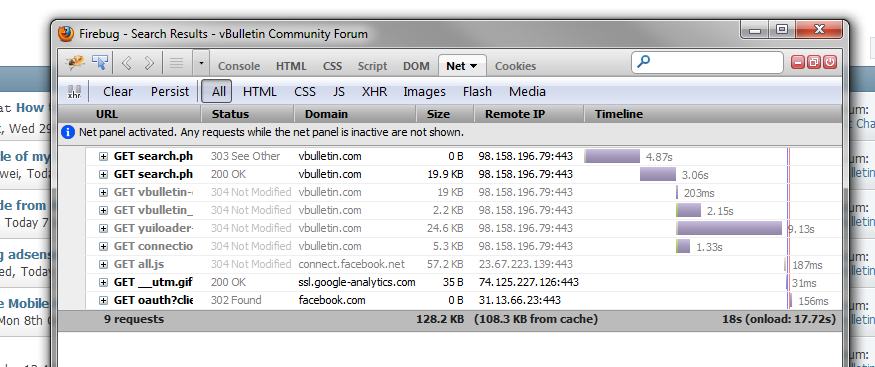Expand the 19 KB vbulletin request
The height and width of the screenshot is (367, 875).
(x=103, y=192)
